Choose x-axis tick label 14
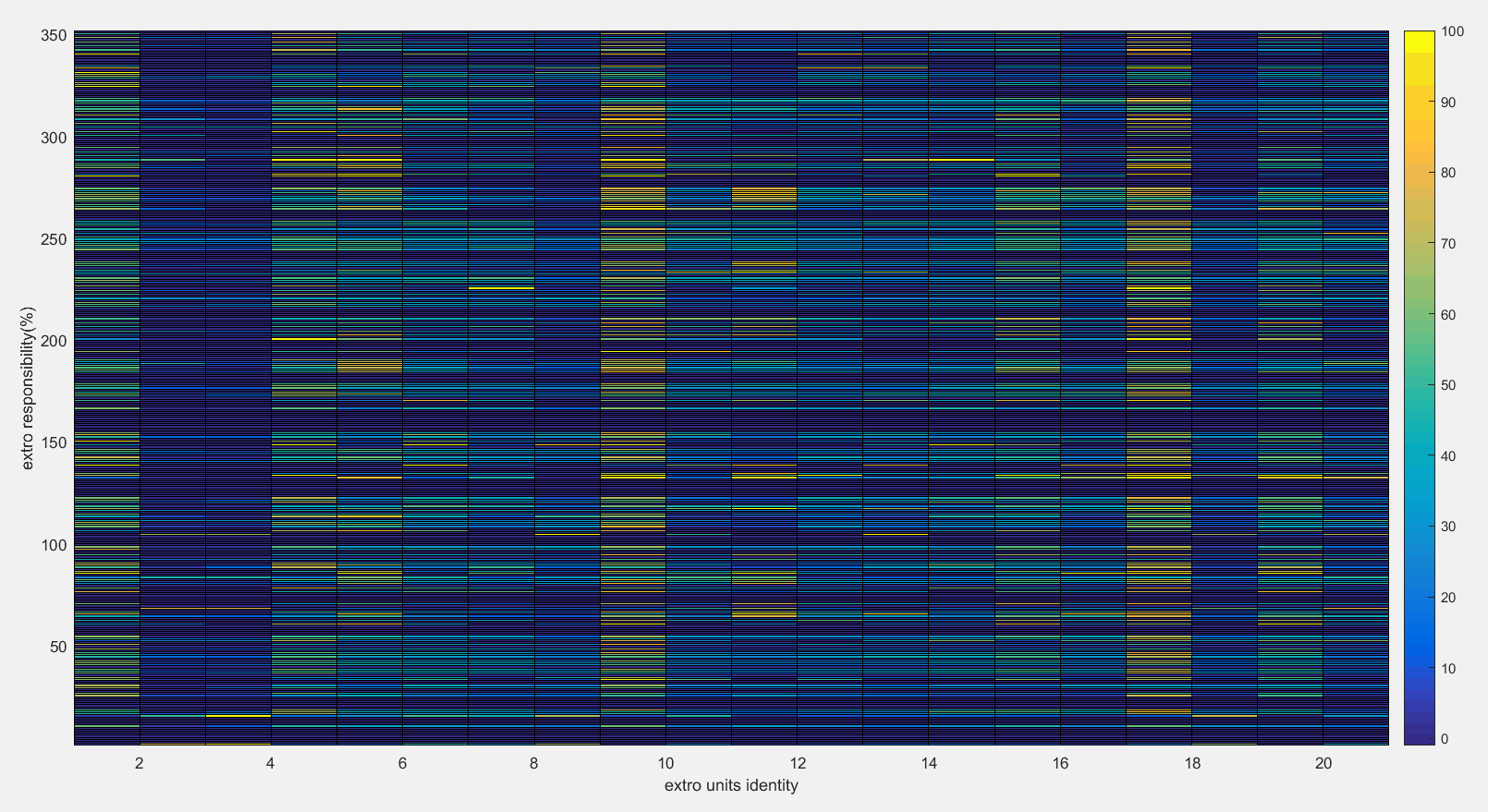The image size is (1488, 812). click(x=929, y=763)
